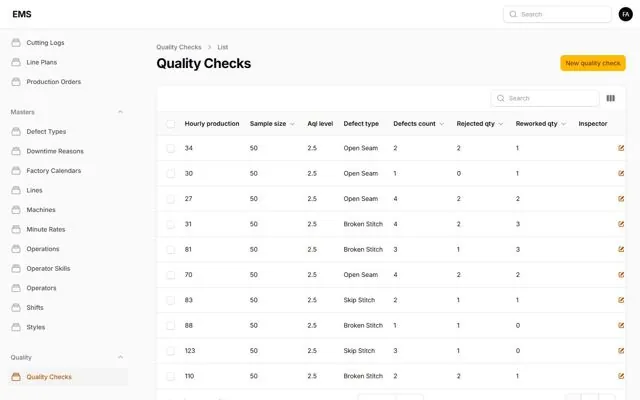
Task: Click the Operators sidebar icon
Action: [16, 288]
